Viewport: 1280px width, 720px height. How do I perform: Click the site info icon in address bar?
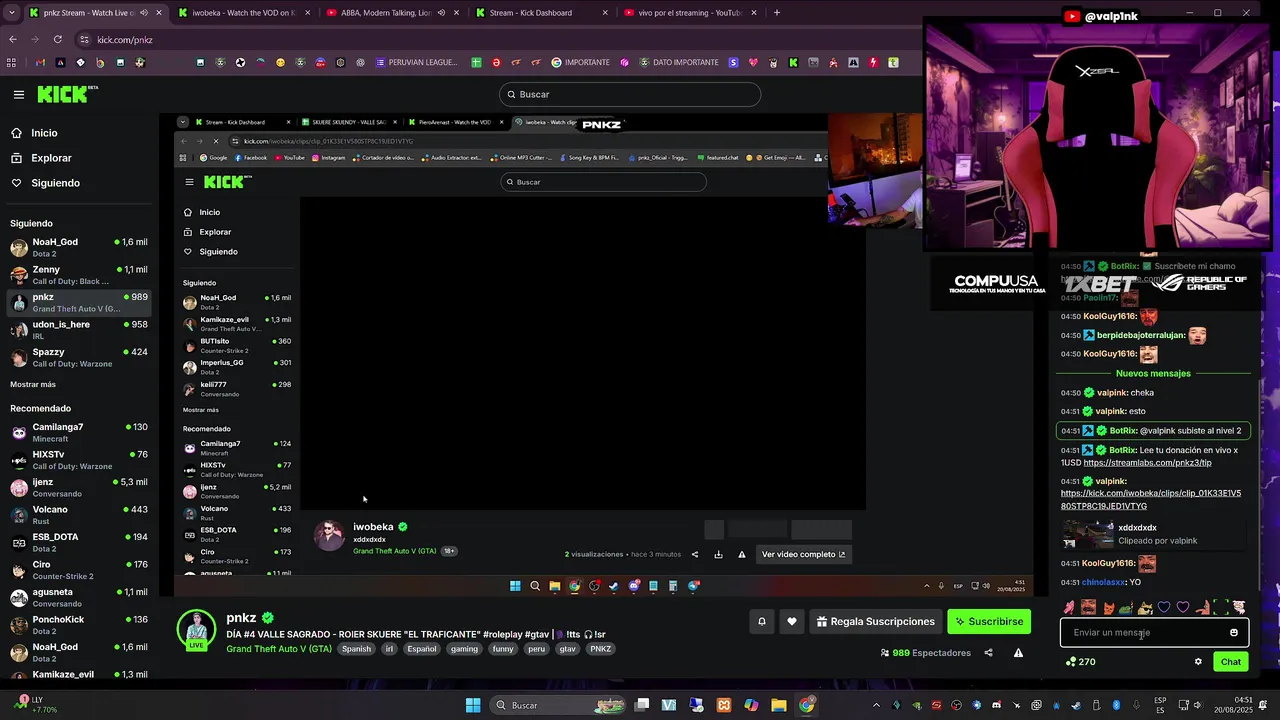pos(85,40)
